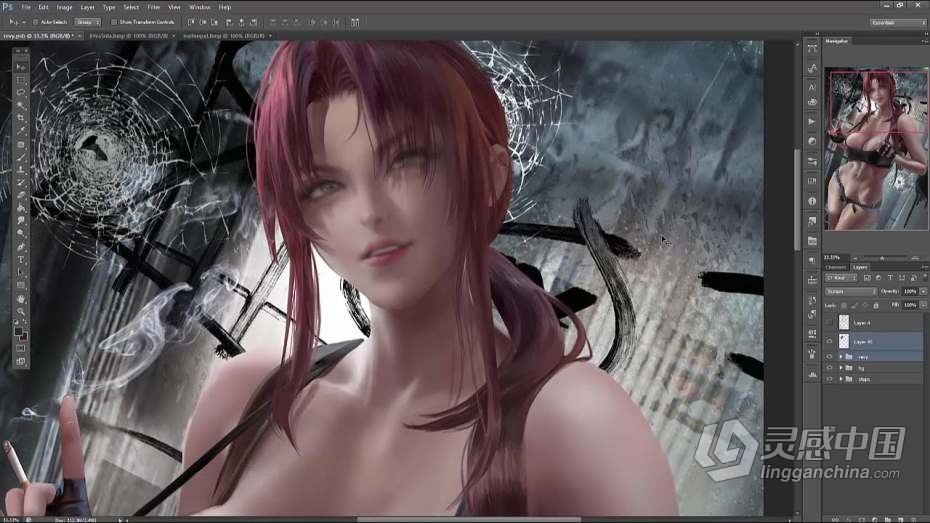The image size is (930, 523).
Task: Show the hidden Layer 4 visibility box
Action: coord(829,323)
